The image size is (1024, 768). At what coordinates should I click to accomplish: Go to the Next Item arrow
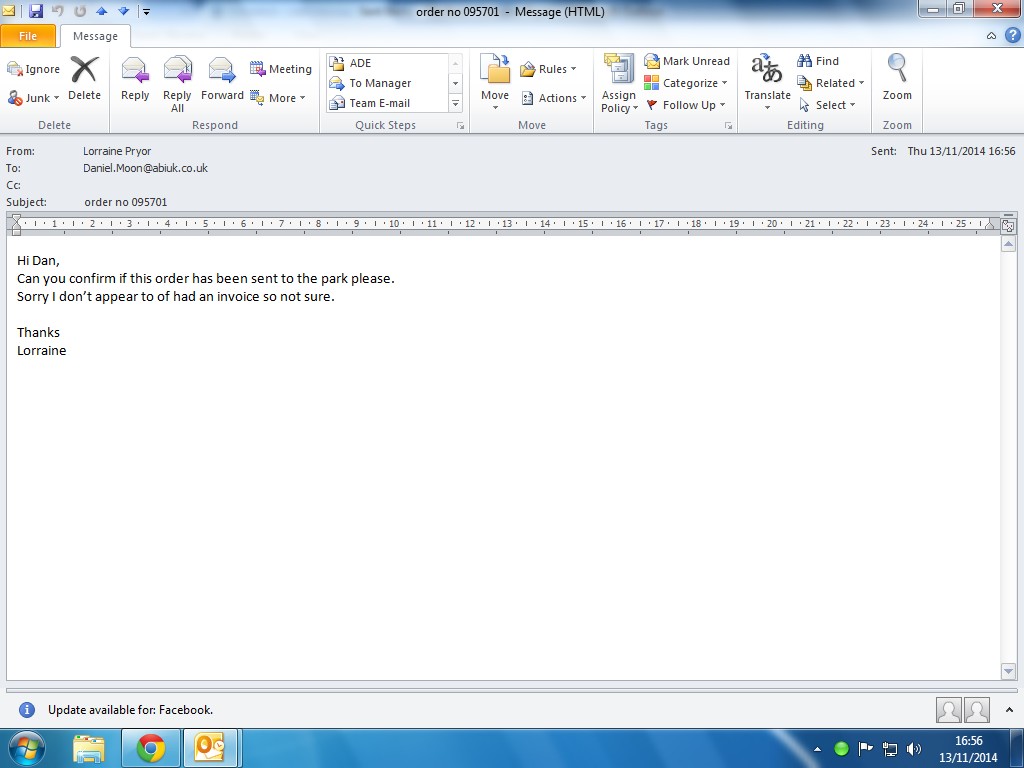(123, 11)
